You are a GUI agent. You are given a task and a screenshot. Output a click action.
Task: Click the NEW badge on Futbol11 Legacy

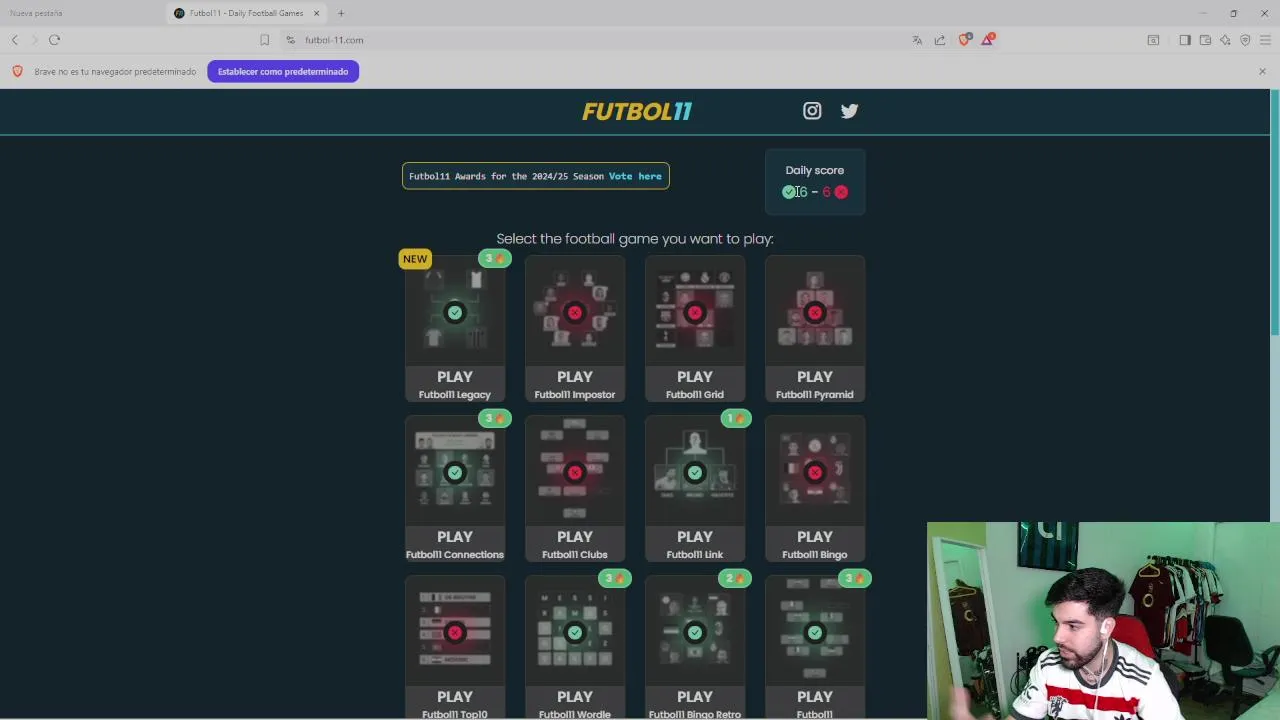click(415, 259)
